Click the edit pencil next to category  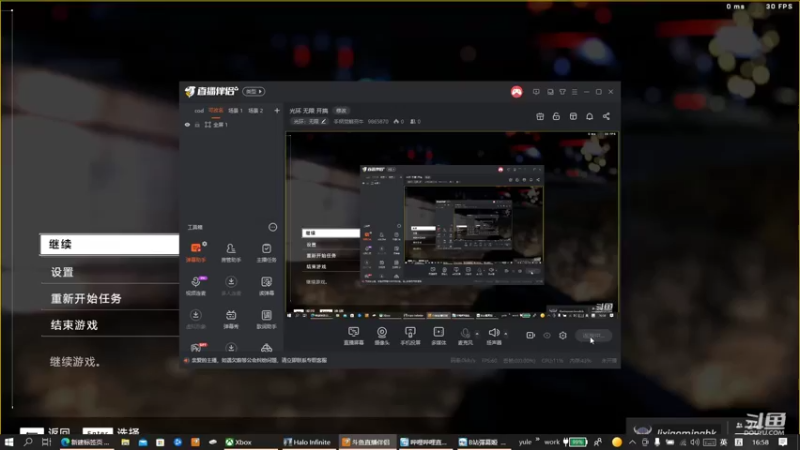(x=323, y=121)
